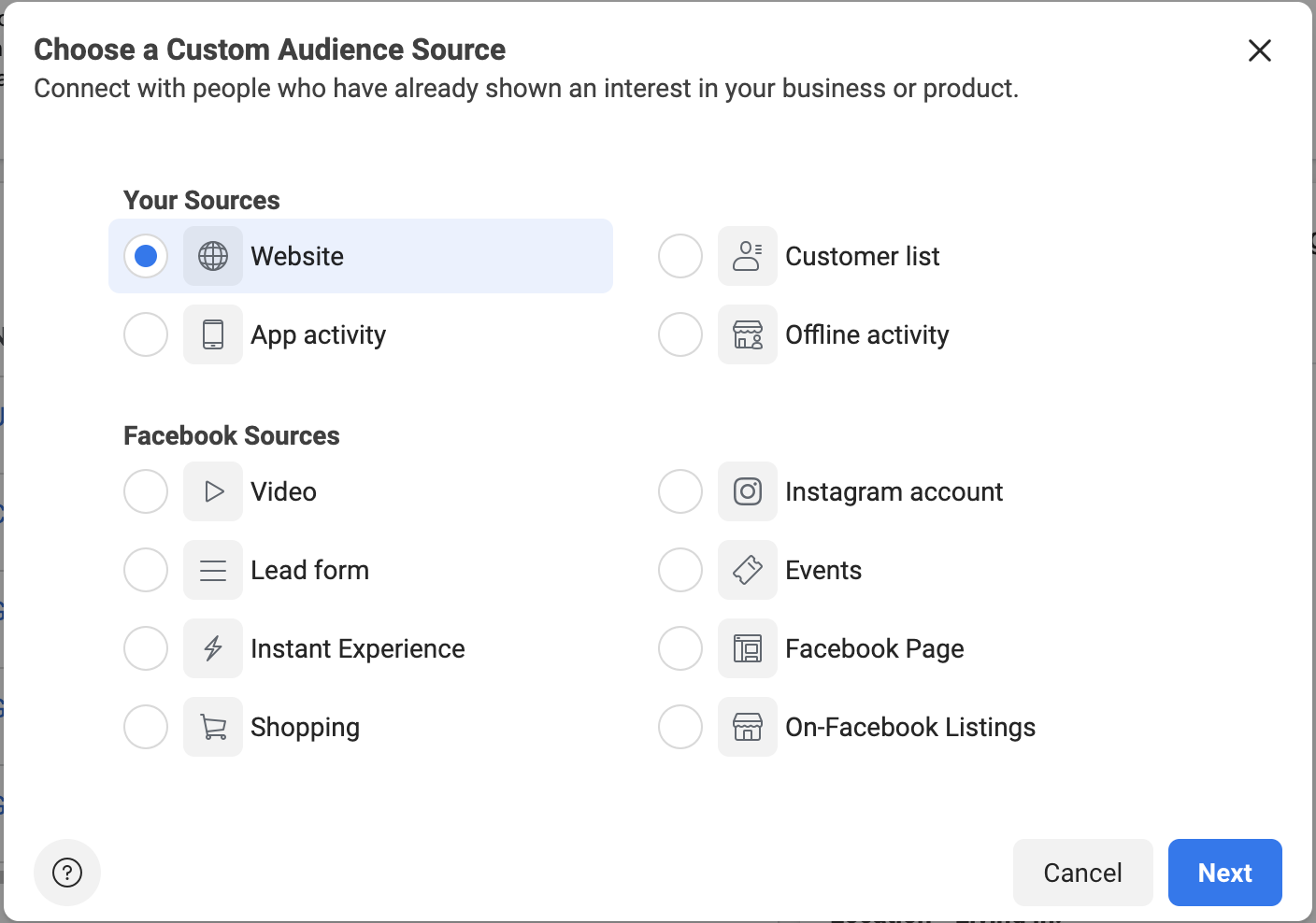This screenshot has width=1316, height=923.
Task: Click the Instagram account label text
Action: 894,492
